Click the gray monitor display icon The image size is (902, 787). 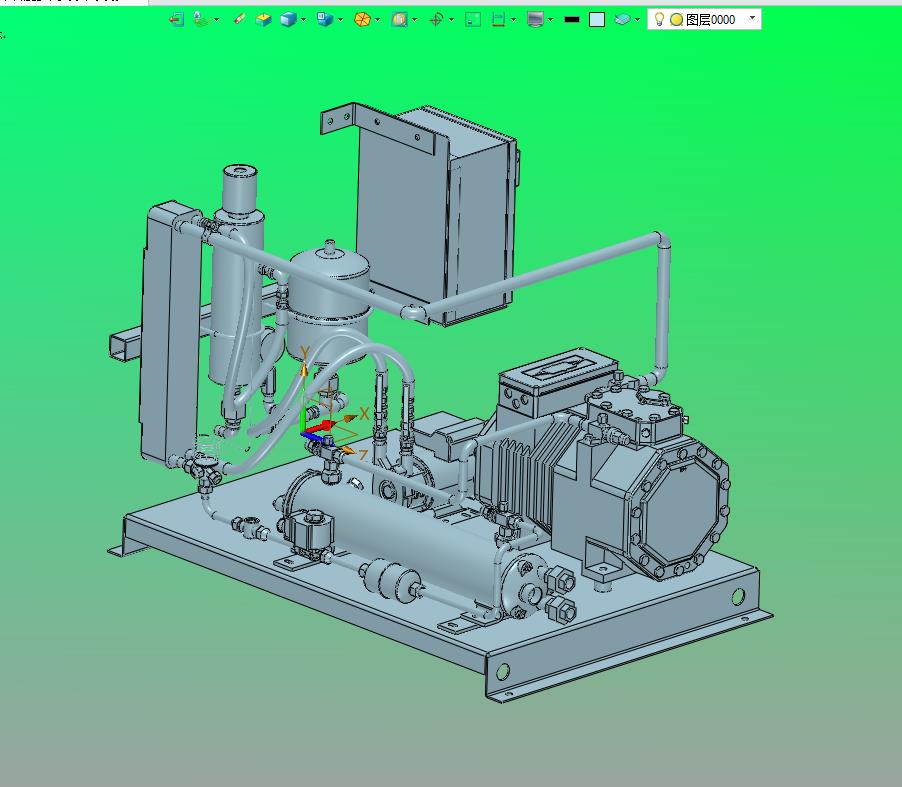(x=536, y=20)
